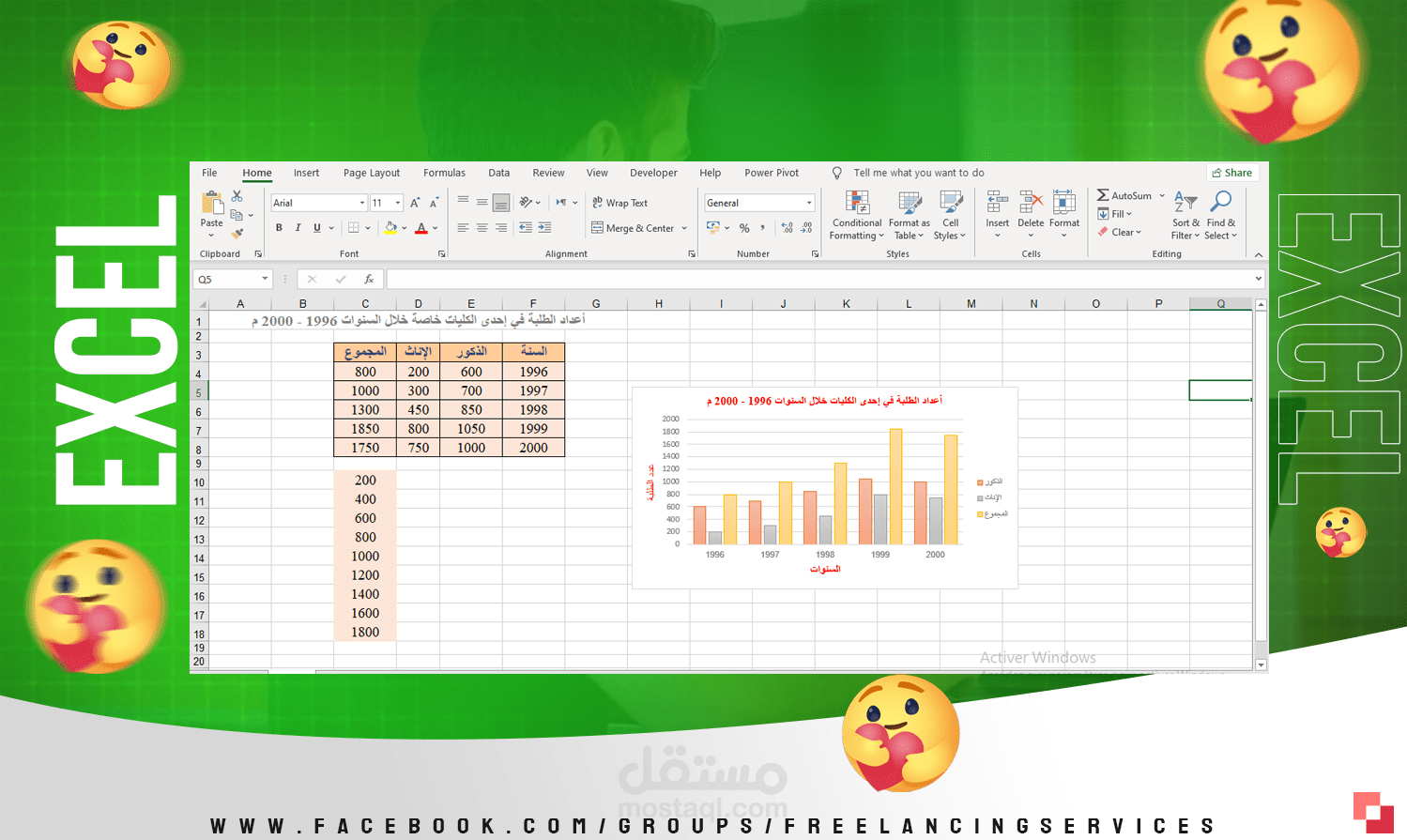The width and height of the screenshot is (1407, 840).
Task: Click the Accounting Number Format icon
Action: pyautogui.click(x=713, y=228)
